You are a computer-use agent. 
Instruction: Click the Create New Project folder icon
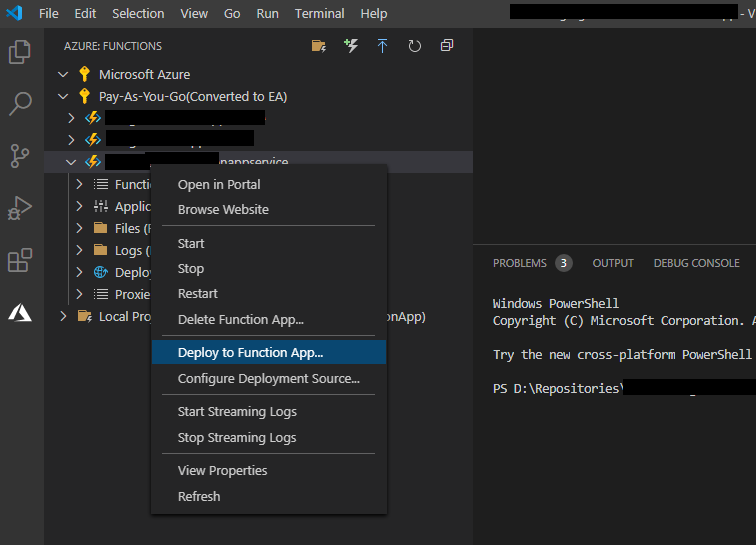pos(319,46)
